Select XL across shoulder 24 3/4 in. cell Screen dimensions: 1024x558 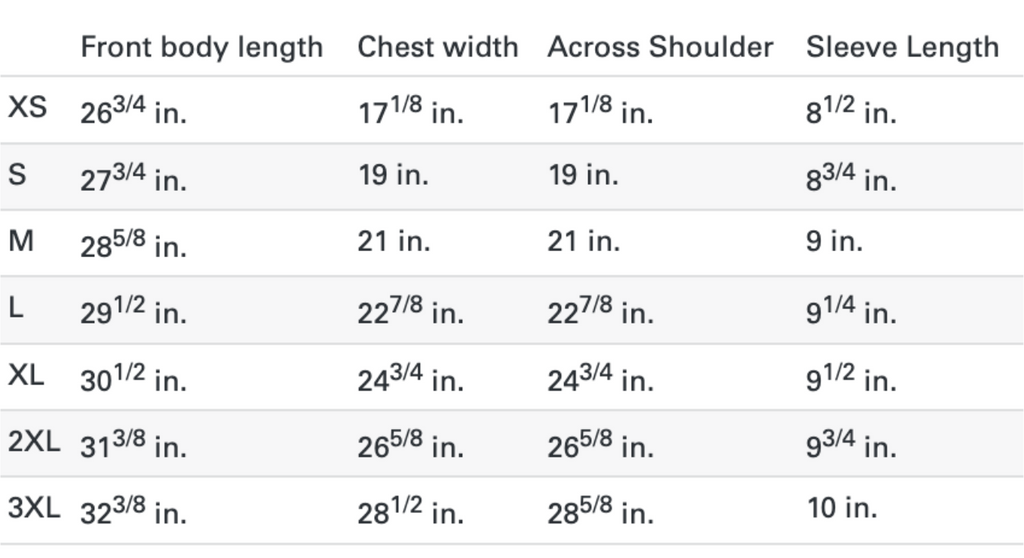tap(600, 377)
